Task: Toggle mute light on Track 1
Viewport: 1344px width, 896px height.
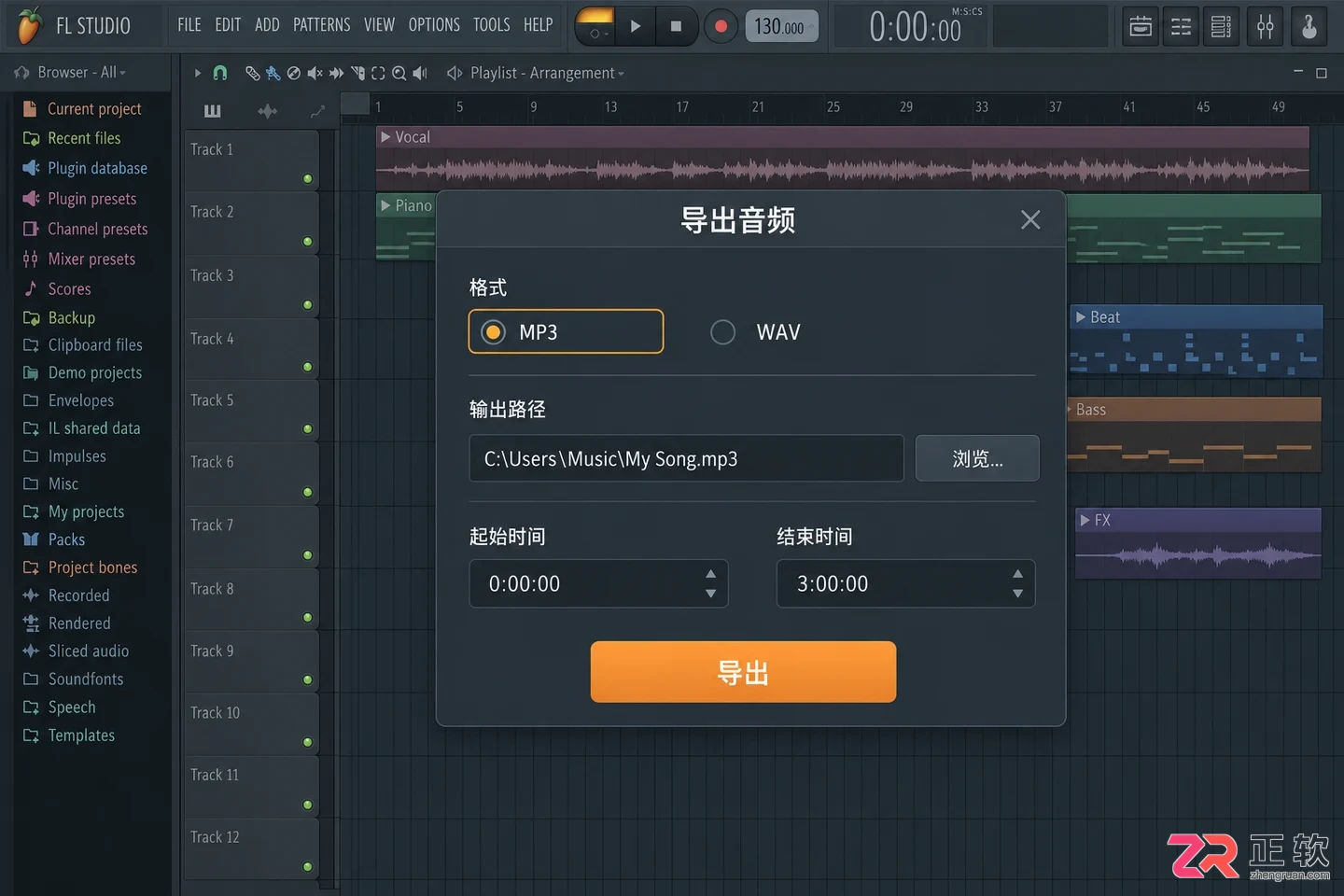Action: (x=307, y=178)
